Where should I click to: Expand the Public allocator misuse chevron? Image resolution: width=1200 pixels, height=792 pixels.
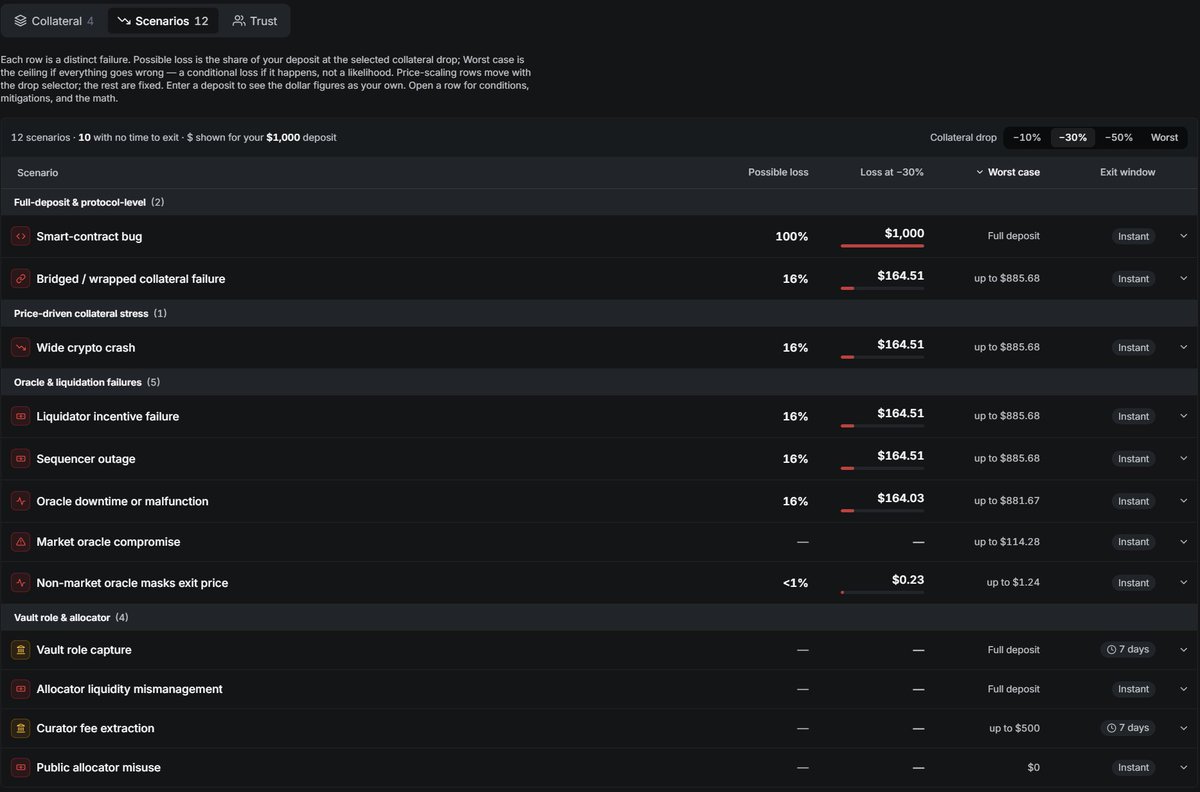tap(1183, 767)
